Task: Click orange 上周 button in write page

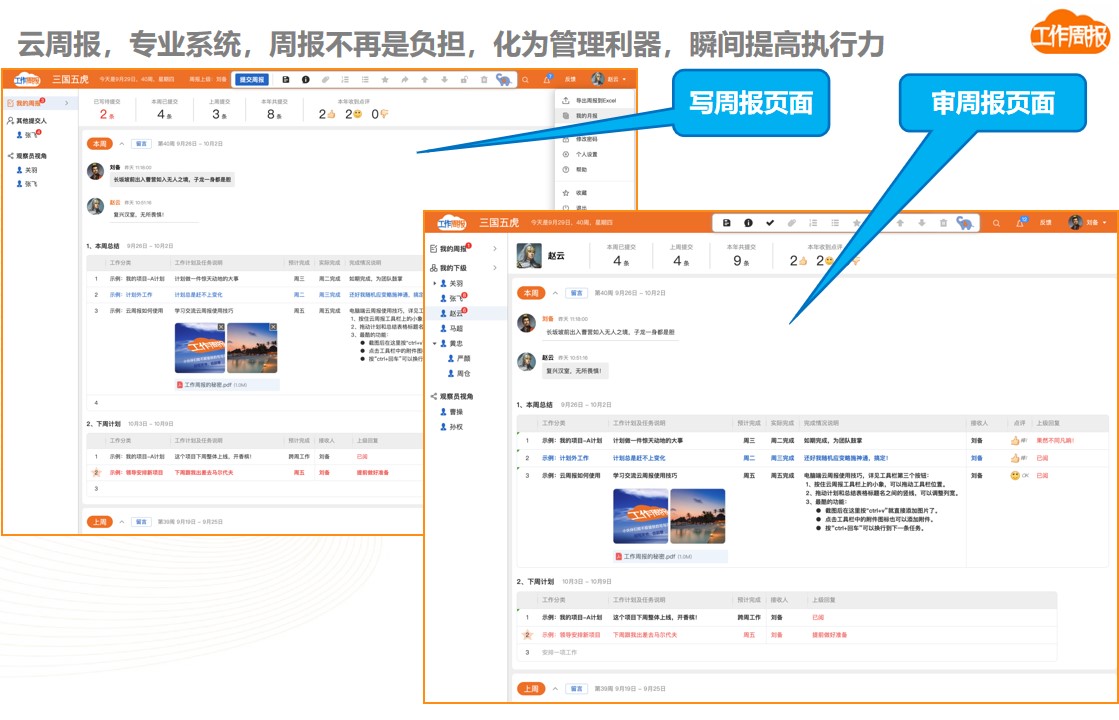Action: [100, 522]
